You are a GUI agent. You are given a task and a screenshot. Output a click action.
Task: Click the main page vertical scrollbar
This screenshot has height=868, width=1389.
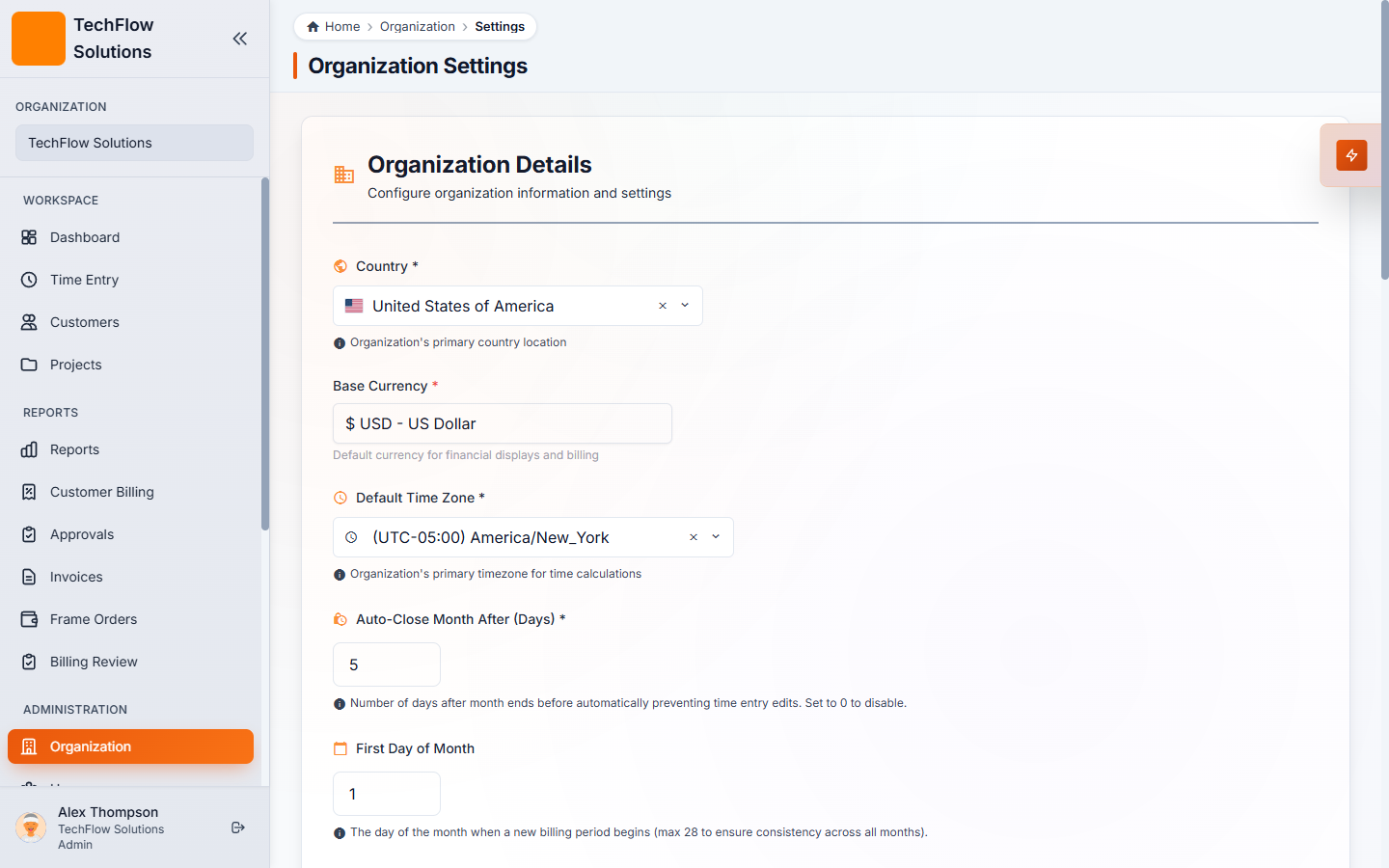tap(1384, 140)
